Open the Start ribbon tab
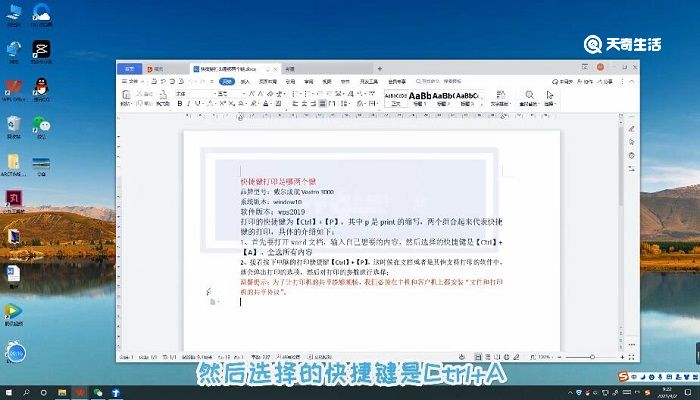This screenshot has height=400, width=700. 227,81
